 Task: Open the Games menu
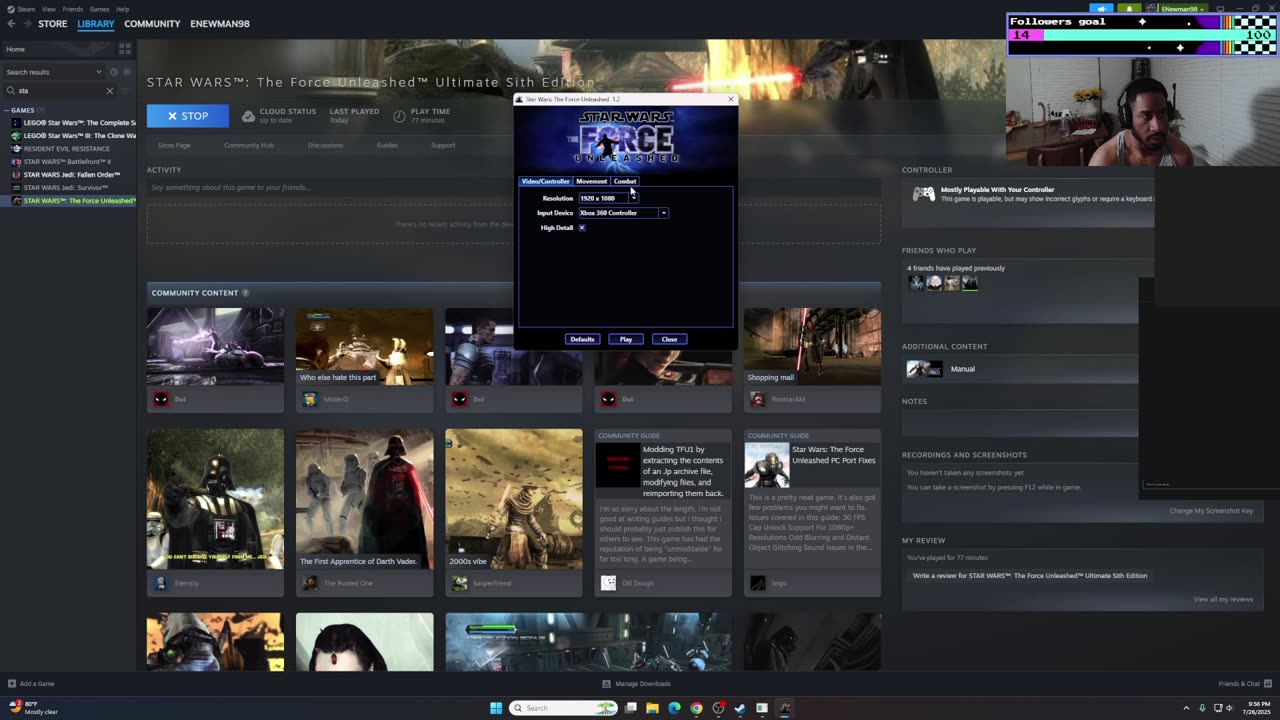[x=99, y=9]
